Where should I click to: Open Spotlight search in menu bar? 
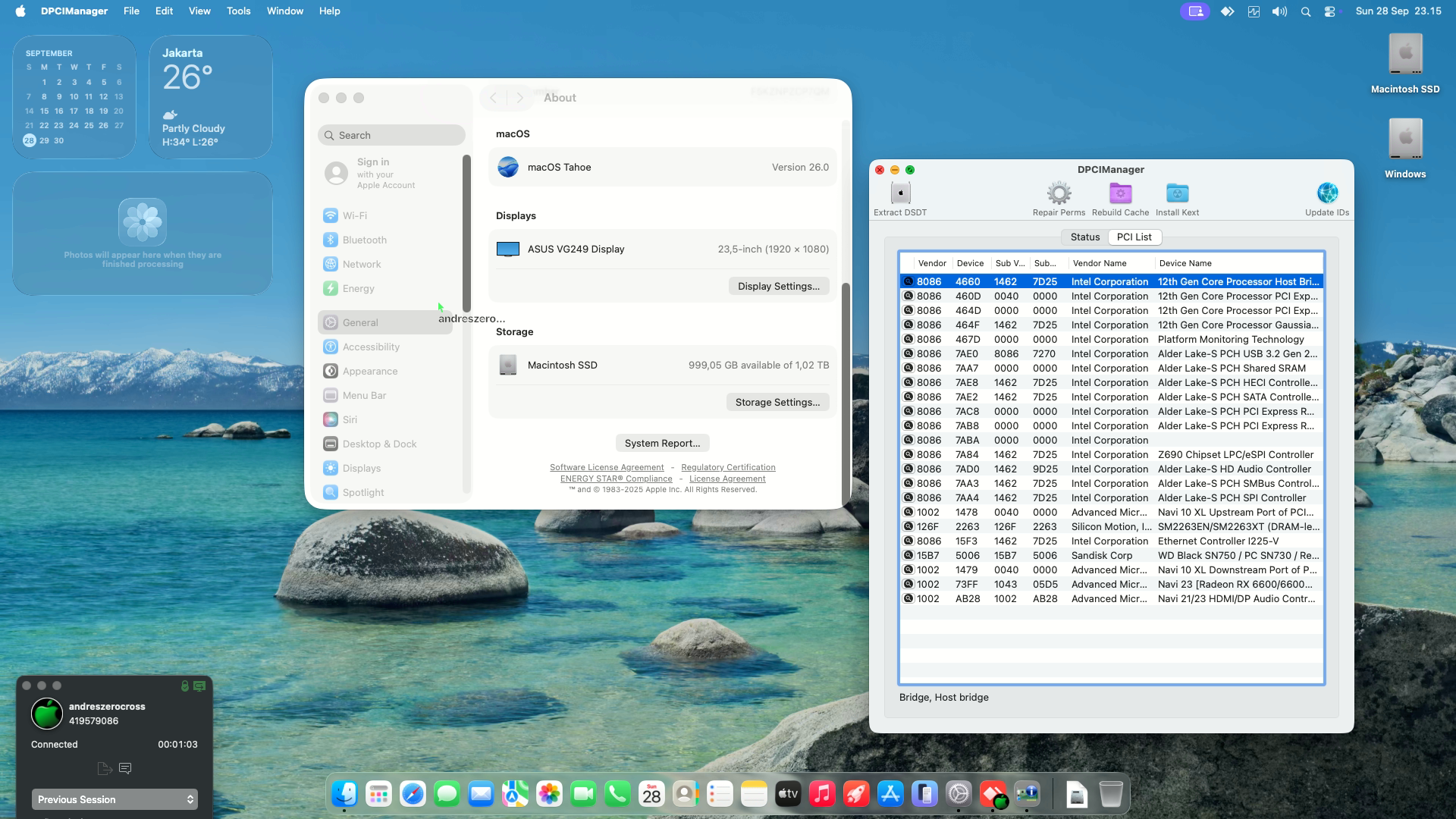click(x=1305, y=11)
